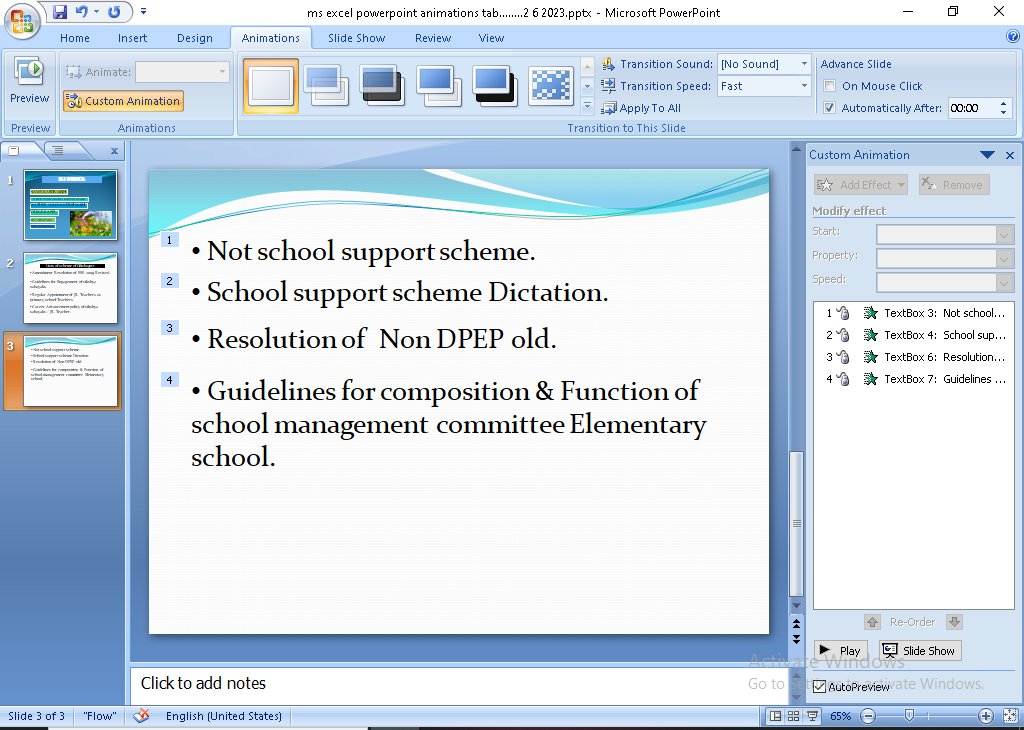The width and height of the screenshot is (1024, 730).
Task: Enable On Mouse Click advance option
Action: click(830, 86)
